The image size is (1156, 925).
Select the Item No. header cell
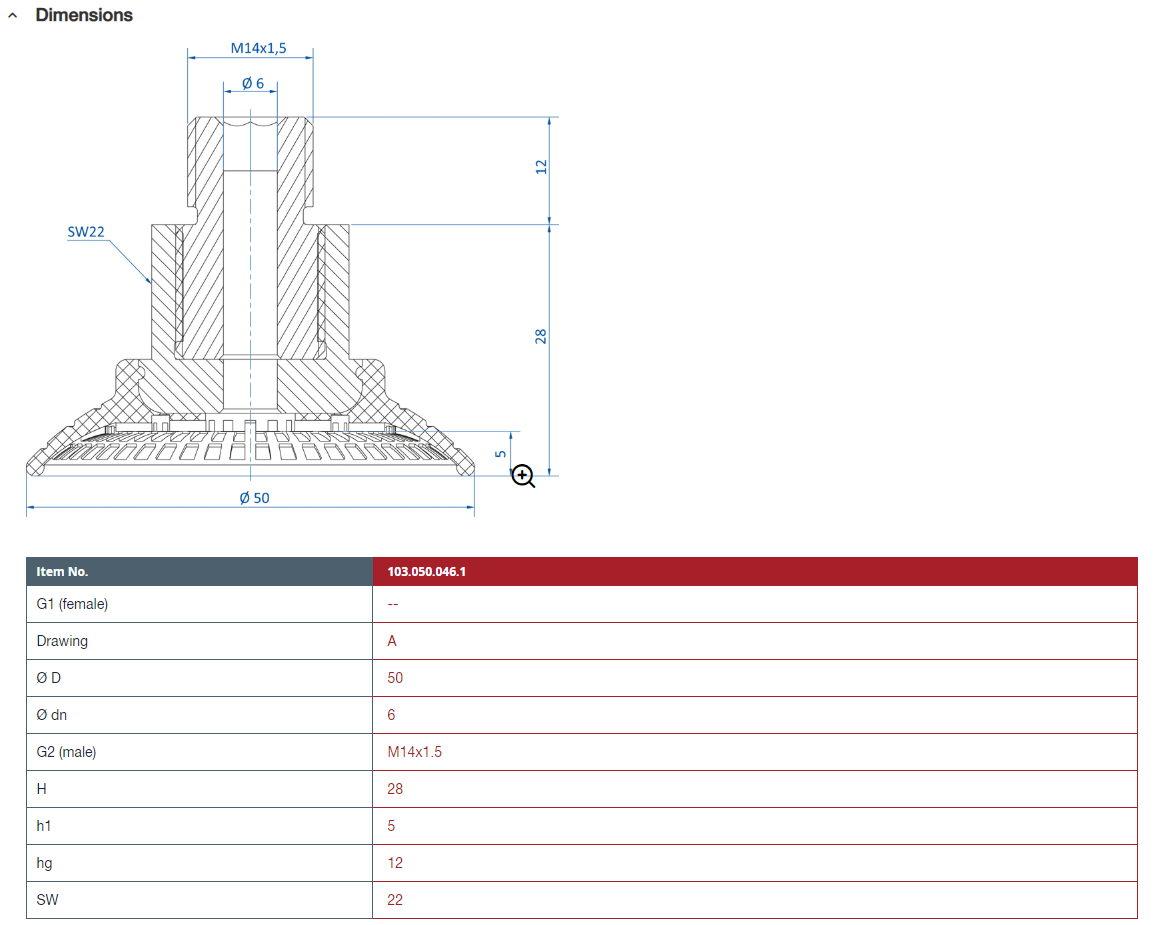[x=62, y=572]
